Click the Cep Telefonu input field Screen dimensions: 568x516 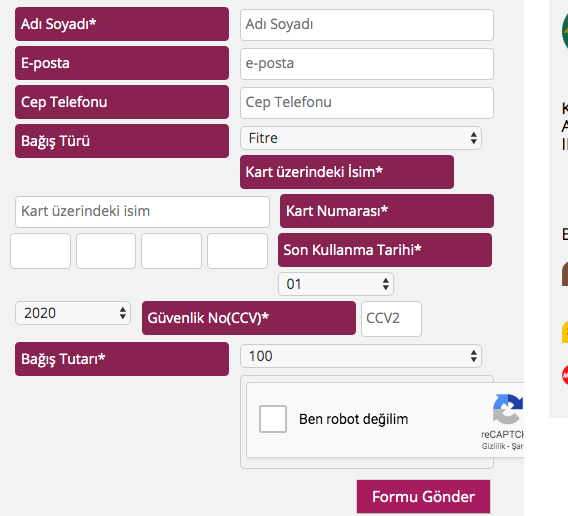[367, 103]
